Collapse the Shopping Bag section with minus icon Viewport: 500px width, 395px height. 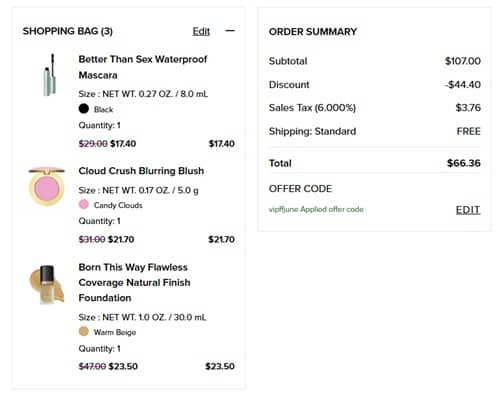[230, 31]
